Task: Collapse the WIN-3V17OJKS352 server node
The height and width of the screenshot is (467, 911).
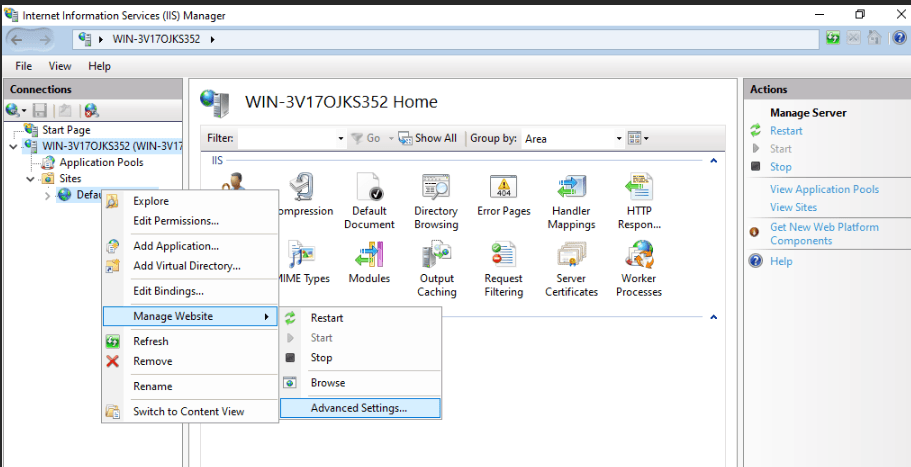Action: pos(14,146)
